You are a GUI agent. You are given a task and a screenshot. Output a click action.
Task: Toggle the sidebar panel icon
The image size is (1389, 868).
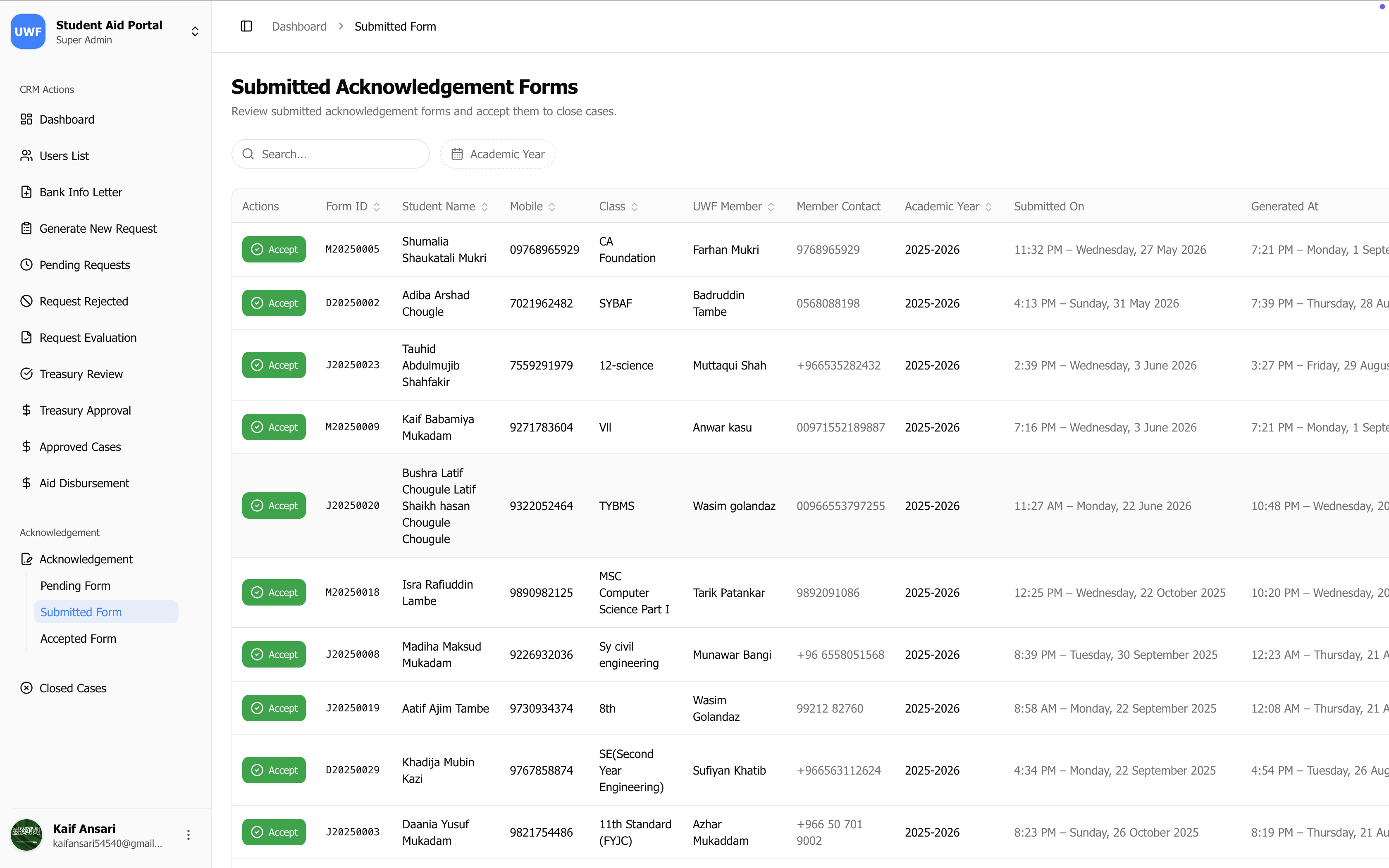(246, 26)
